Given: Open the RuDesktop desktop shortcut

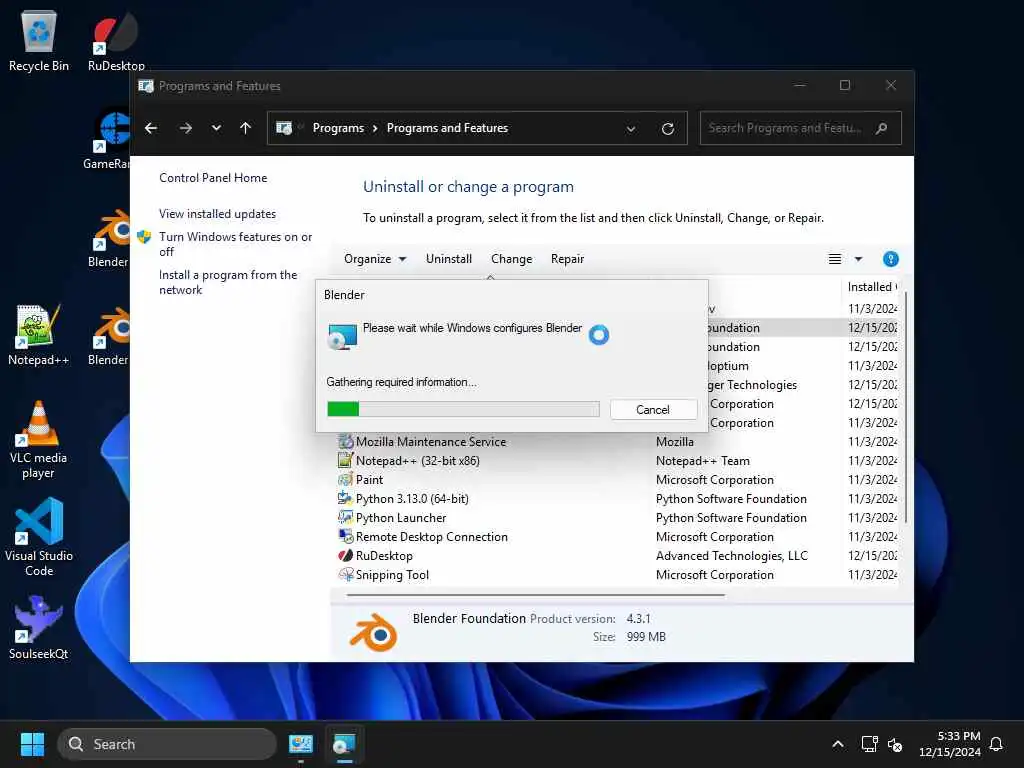Looking at the screenshot, I should click(x=116, y=40).
